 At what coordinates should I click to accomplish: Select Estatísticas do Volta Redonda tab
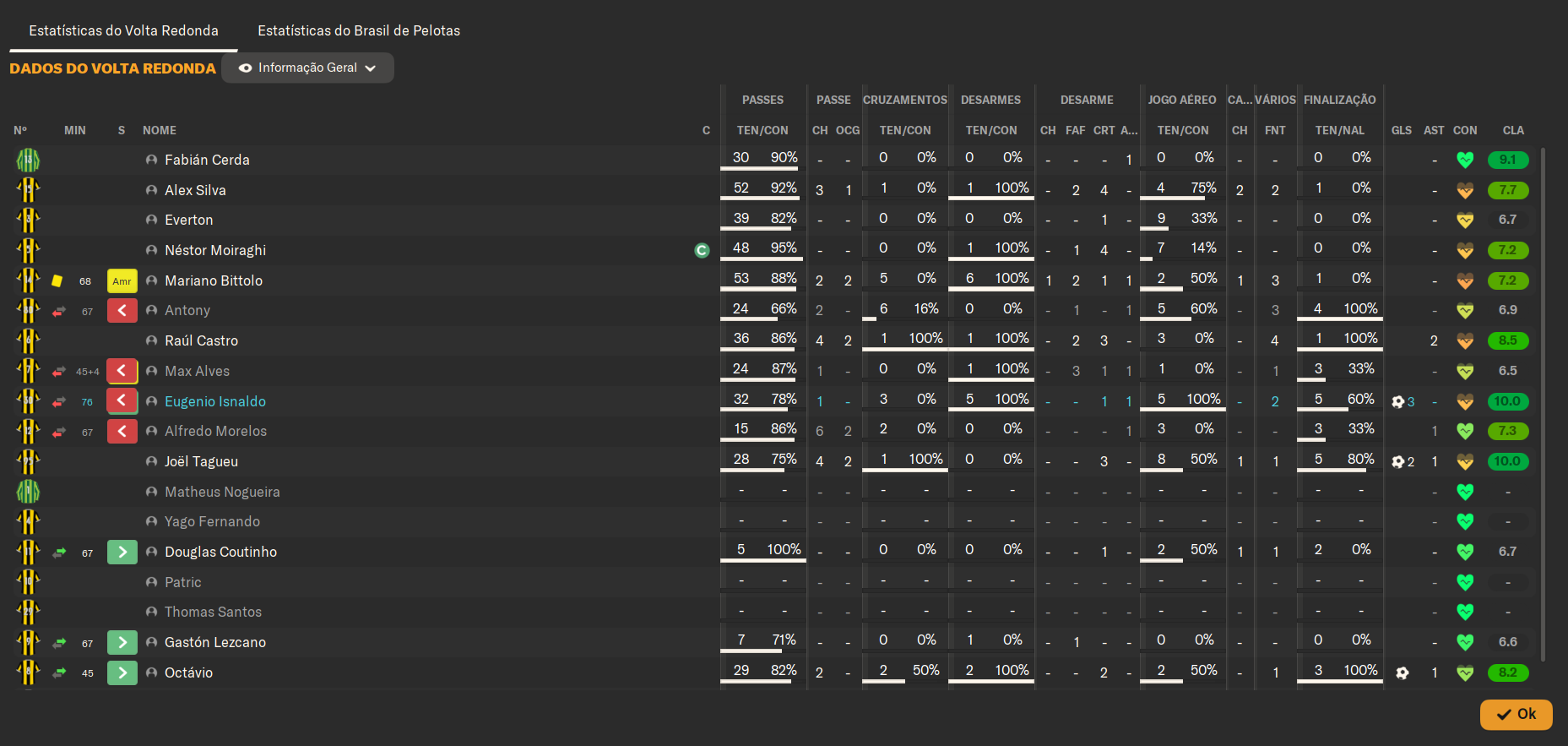[x=123, y=30]
